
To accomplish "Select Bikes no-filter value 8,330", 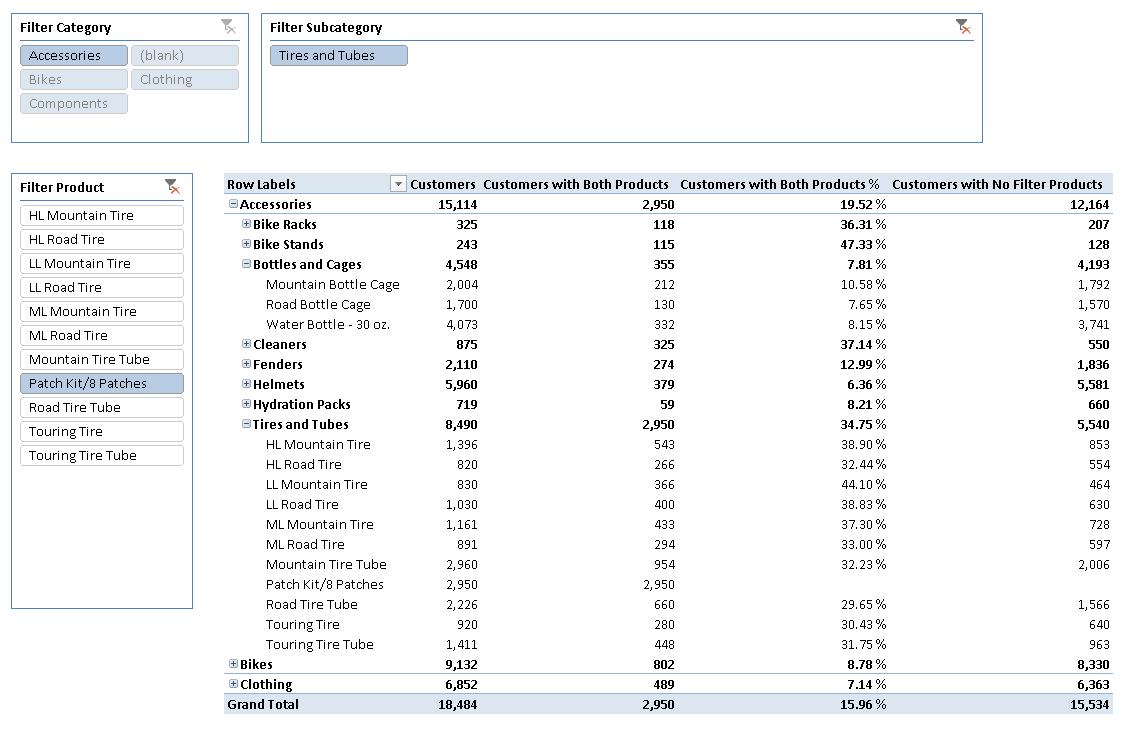I will pos(1093,664).
